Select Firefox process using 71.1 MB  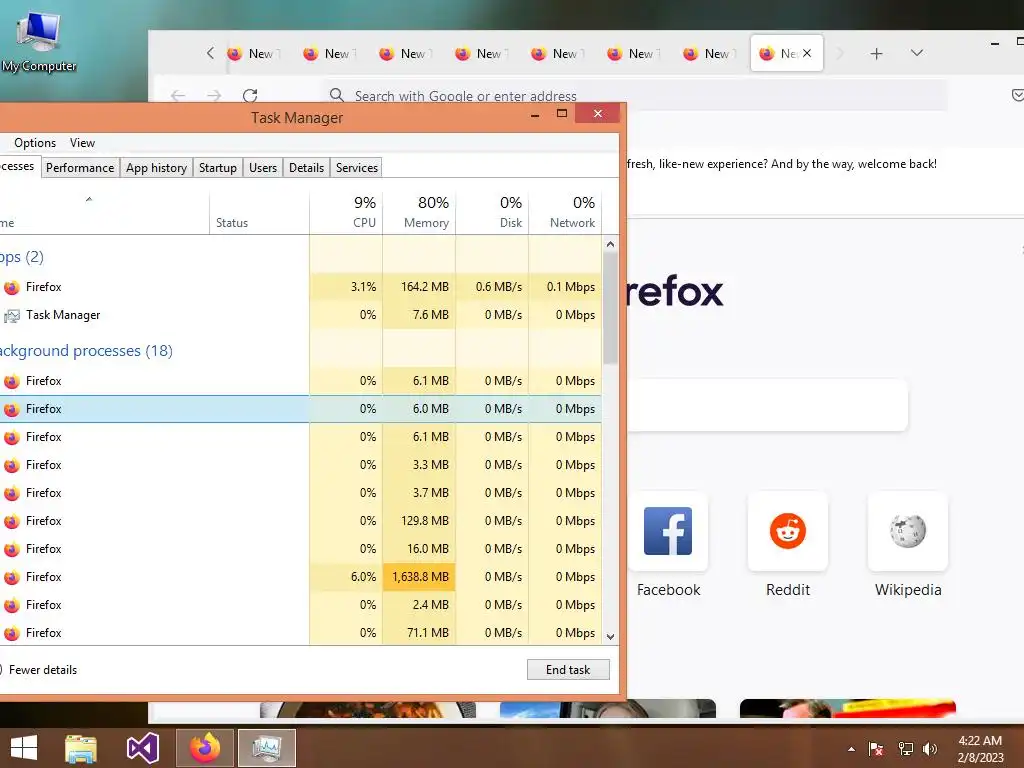coord(300,633)
